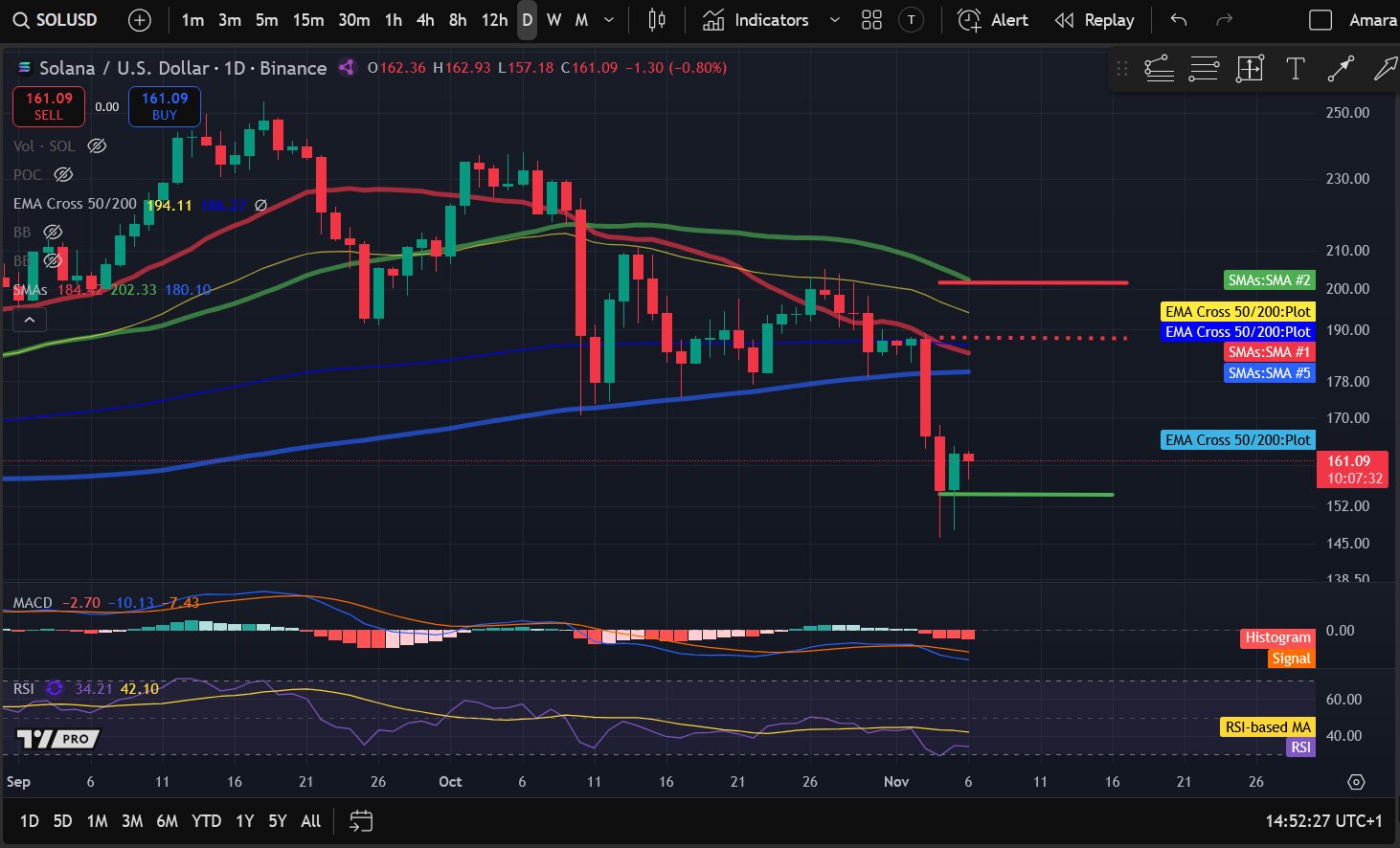The width and height of the screenshot is (1400, 848).
Task: Click the TradingView PRO logo
Action: pos(58,739)
